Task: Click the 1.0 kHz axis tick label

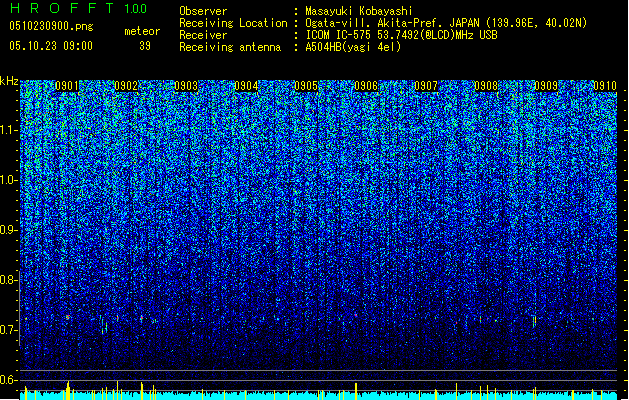Action: pos(9,180)
